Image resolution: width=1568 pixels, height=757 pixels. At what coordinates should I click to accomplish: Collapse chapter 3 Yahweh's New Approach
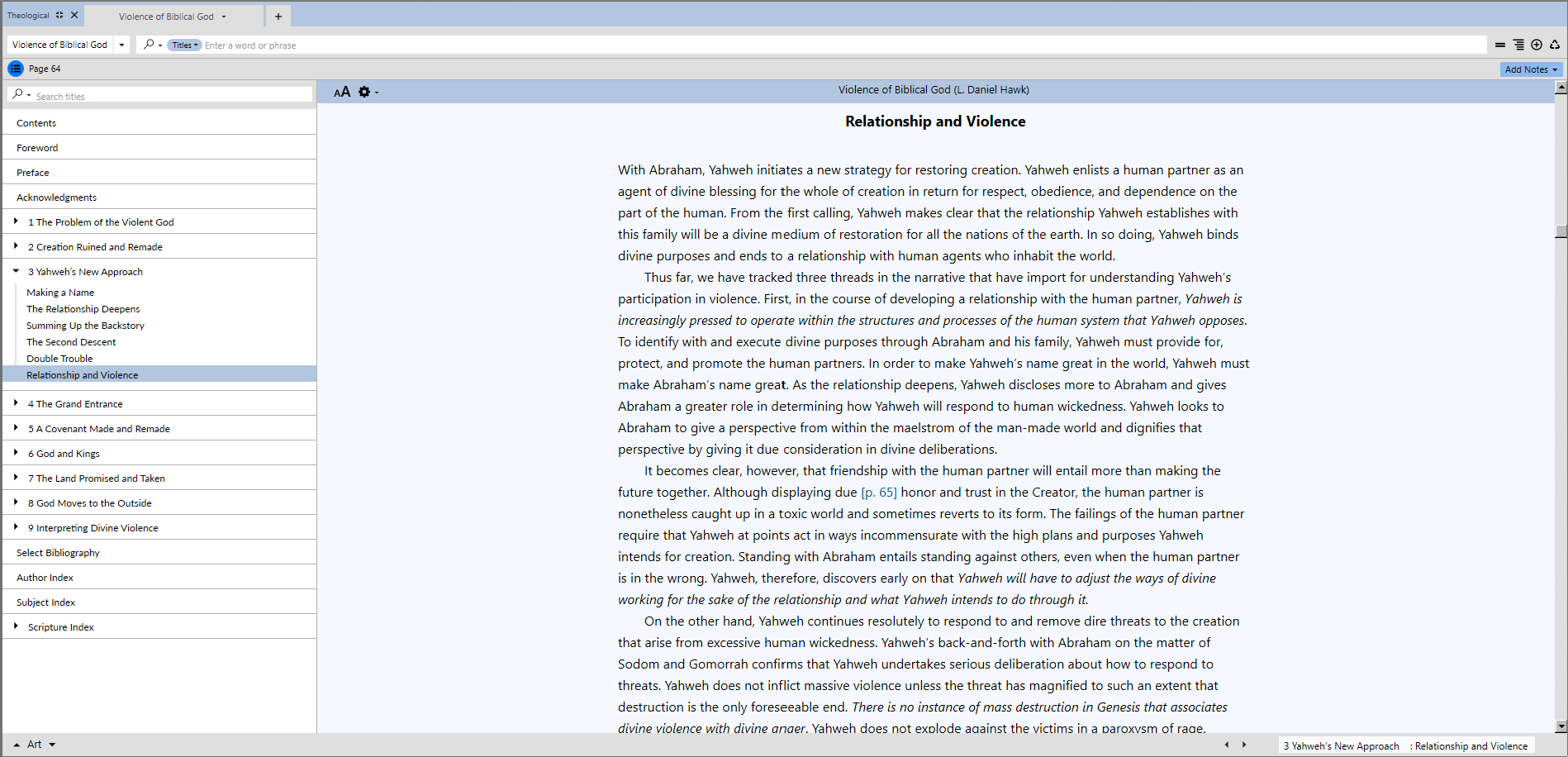[16, 270]
